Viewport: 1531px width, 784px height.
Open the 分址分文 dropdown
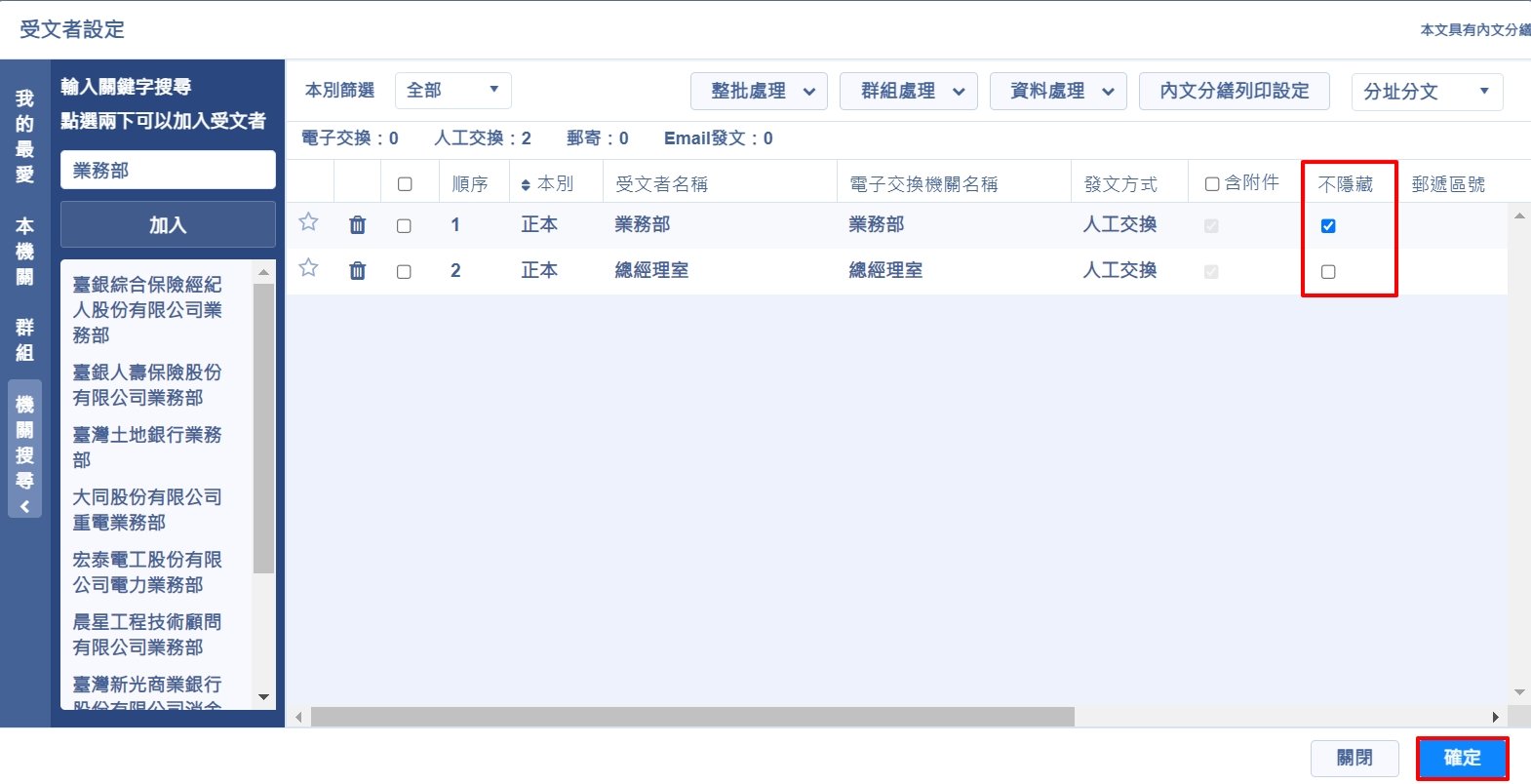click(x=1426, y=92)
